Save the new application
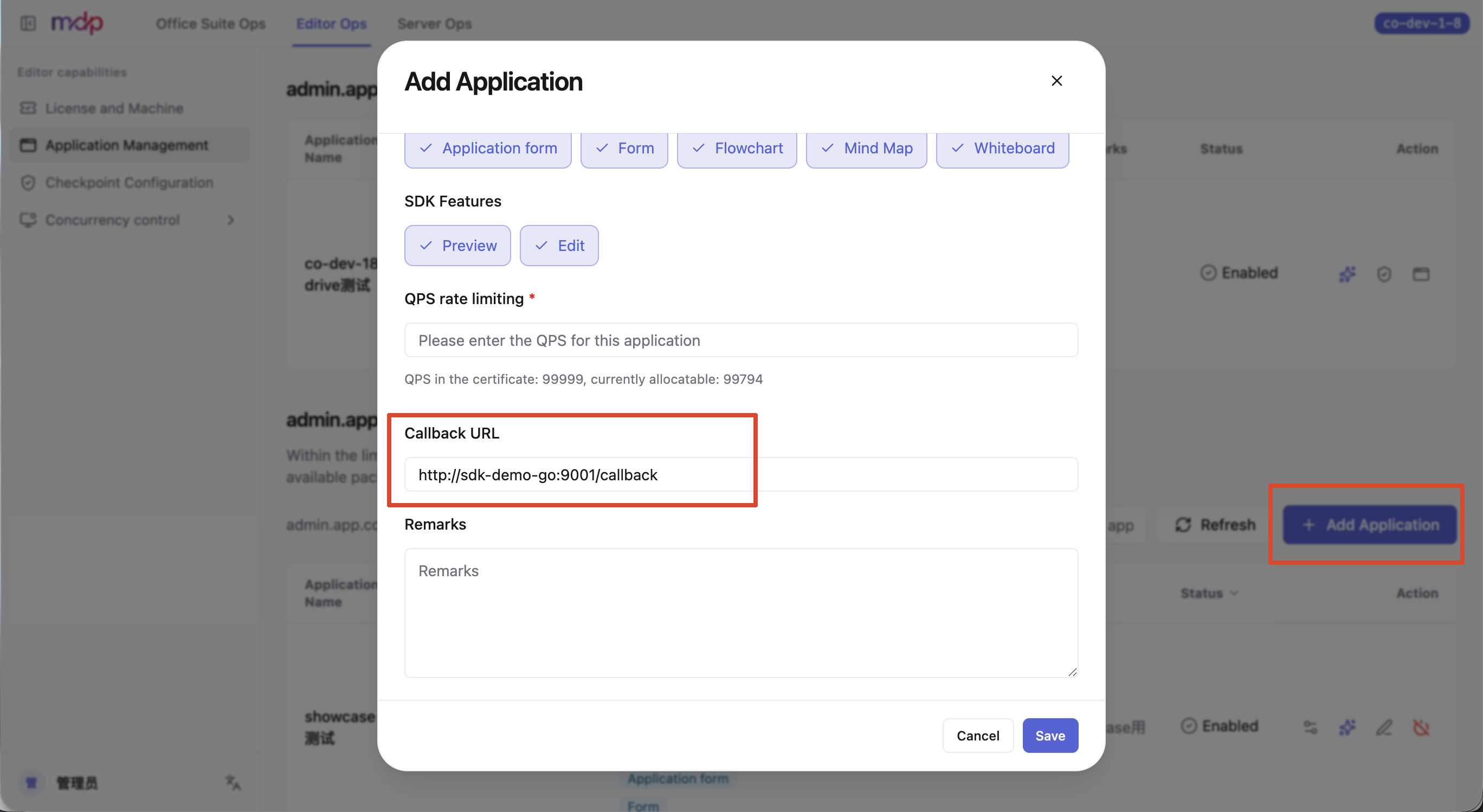This screenshot has width=1483, height=812. [x=1050, y=735]
